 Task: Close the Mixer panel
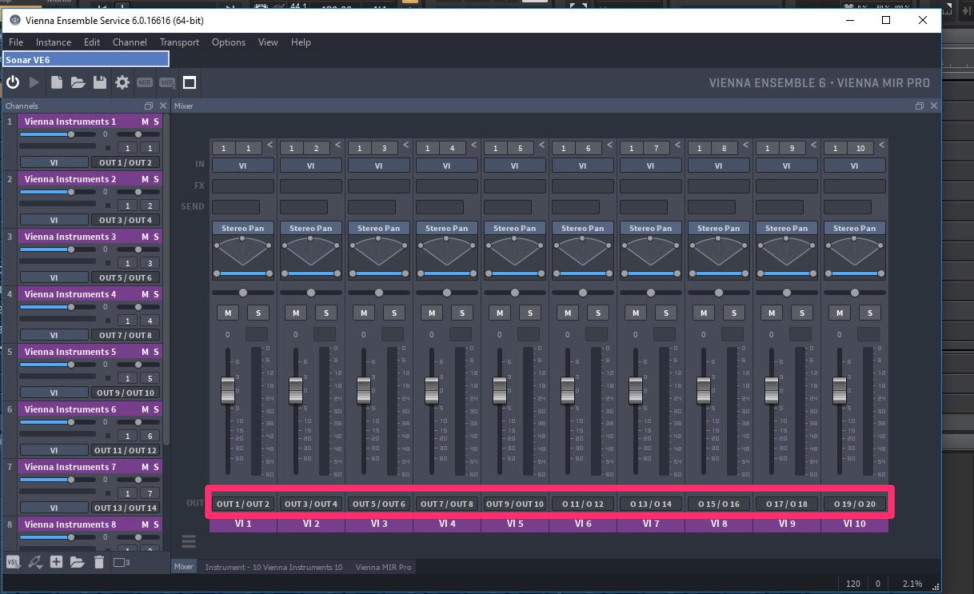point(934,106)
